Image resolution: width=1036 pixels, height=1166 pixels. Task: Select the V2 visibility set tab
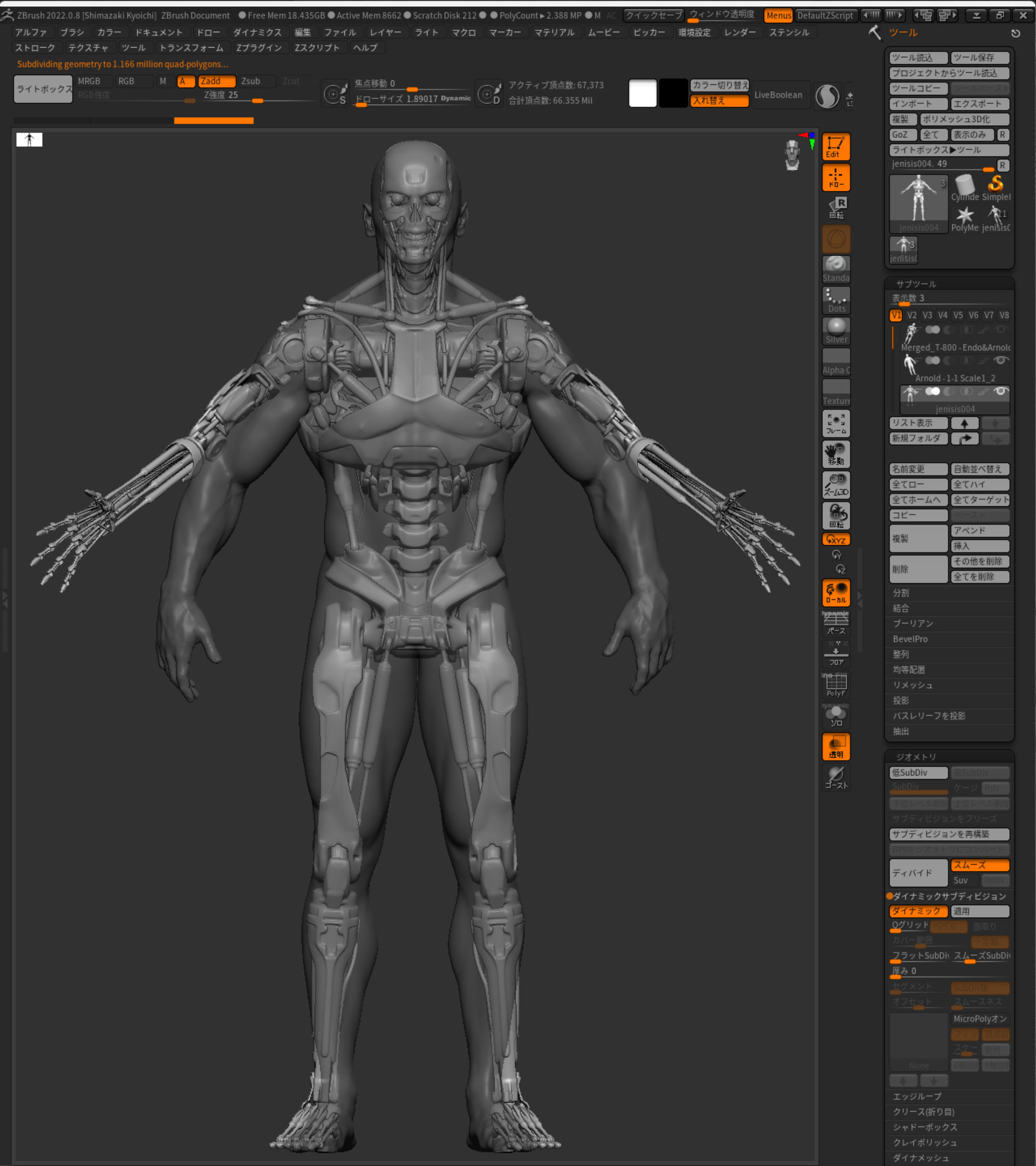(912, 315)
